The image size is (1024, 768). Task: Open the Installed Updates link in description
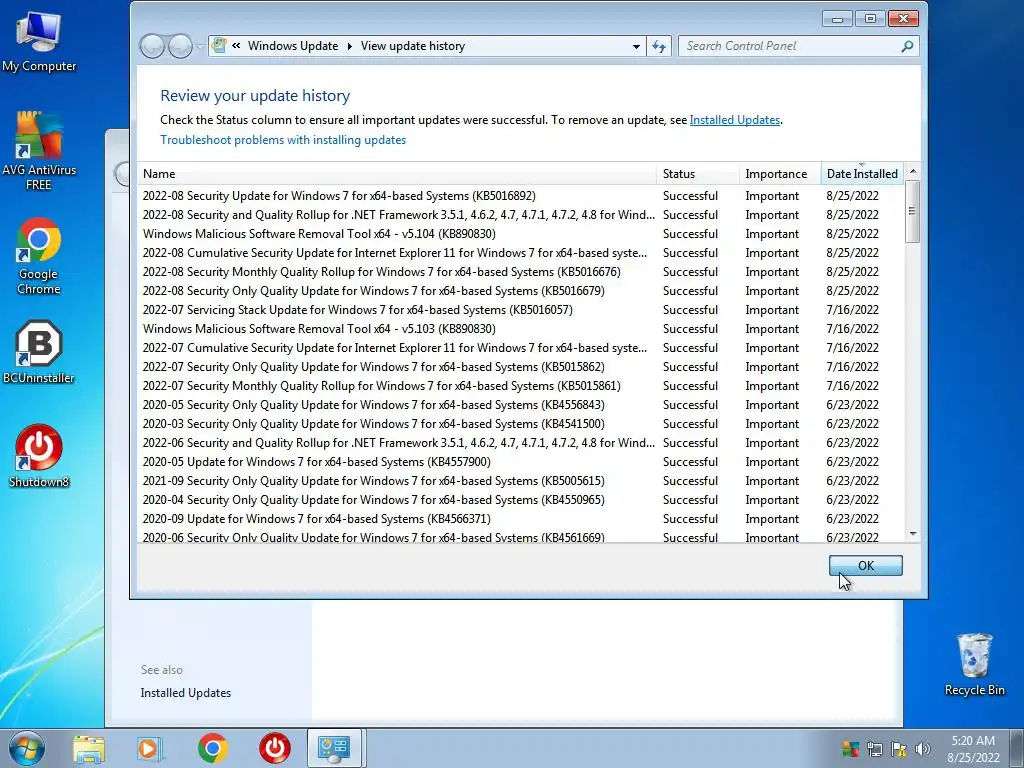pos(735,120)
